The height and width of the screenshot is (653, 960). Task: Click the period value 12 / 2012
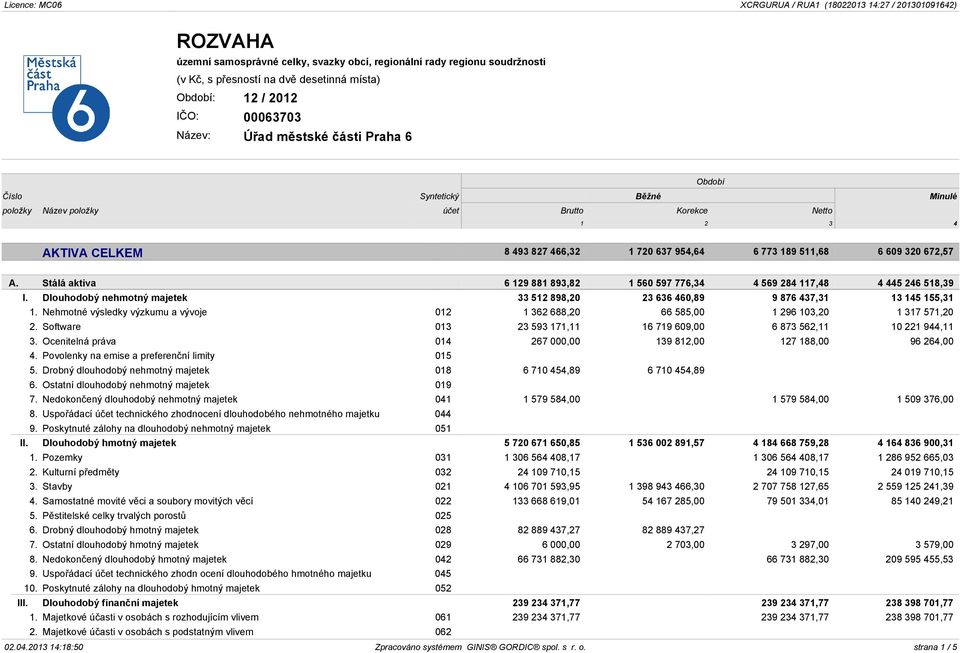[x=270, y=98]
